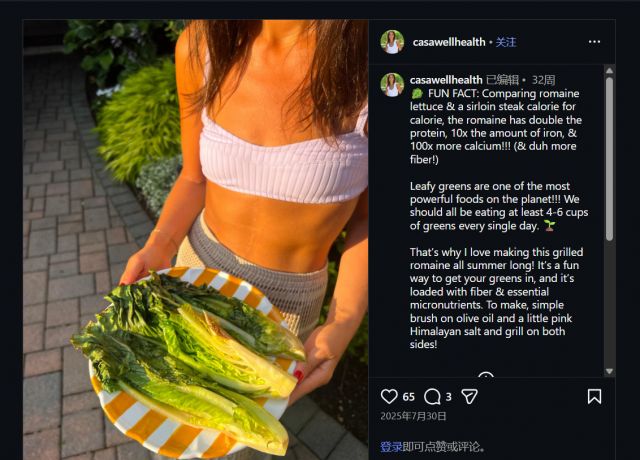Click the 登录 login link
Screen dimensions: 640x460
coord(390,446)
